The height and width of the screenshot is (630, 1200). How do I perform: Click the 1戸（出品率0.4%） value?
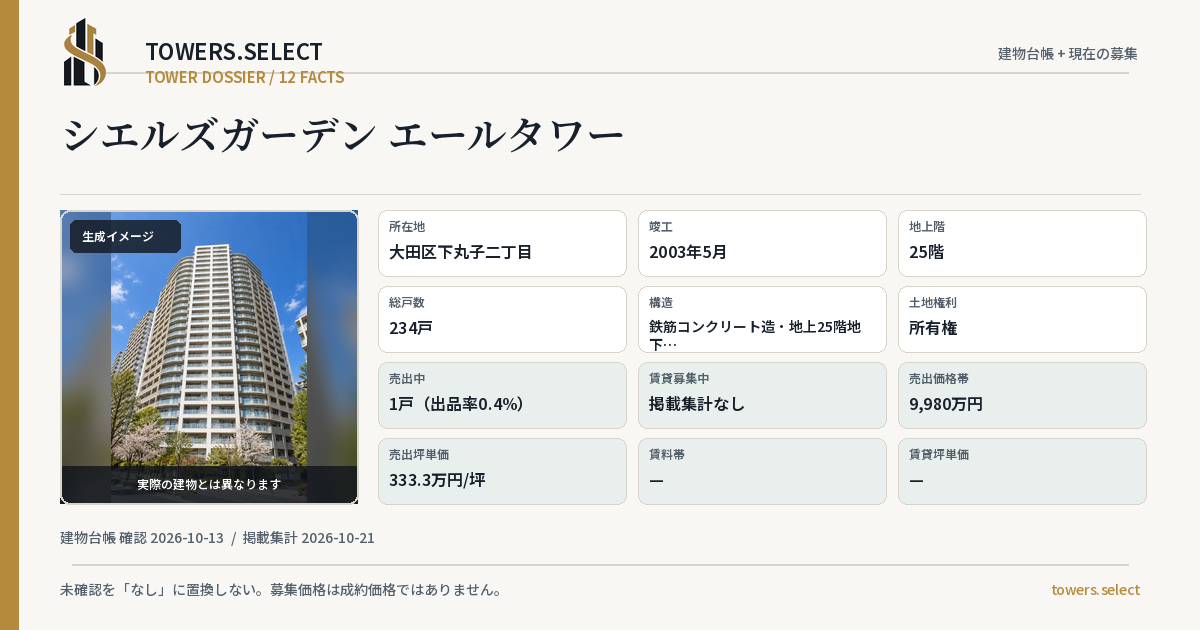tap(457, 404)
